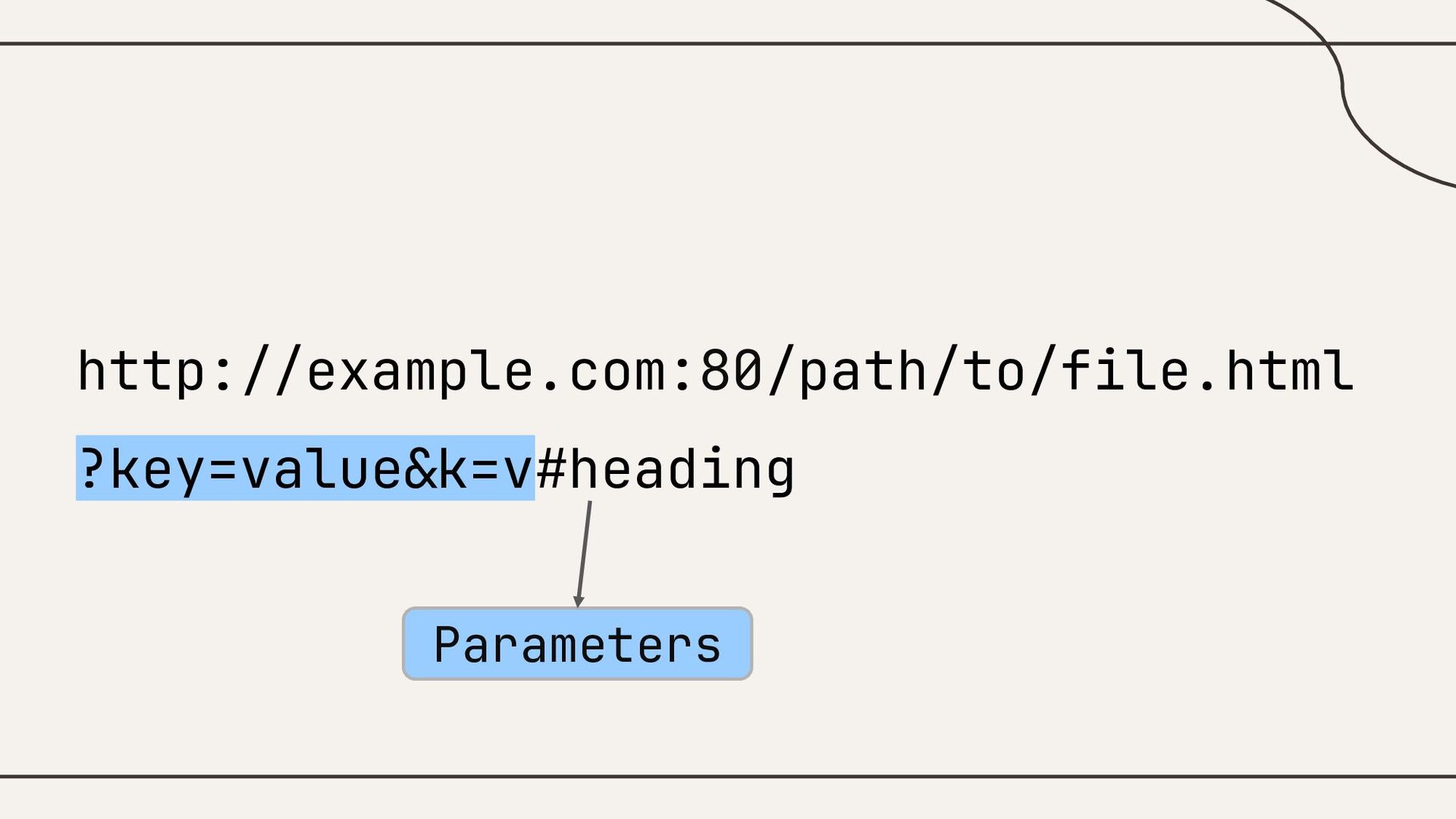Click the word key in the query string
Image resolution: width=1456 pixels, height=819 pixels.
[158, 469]
